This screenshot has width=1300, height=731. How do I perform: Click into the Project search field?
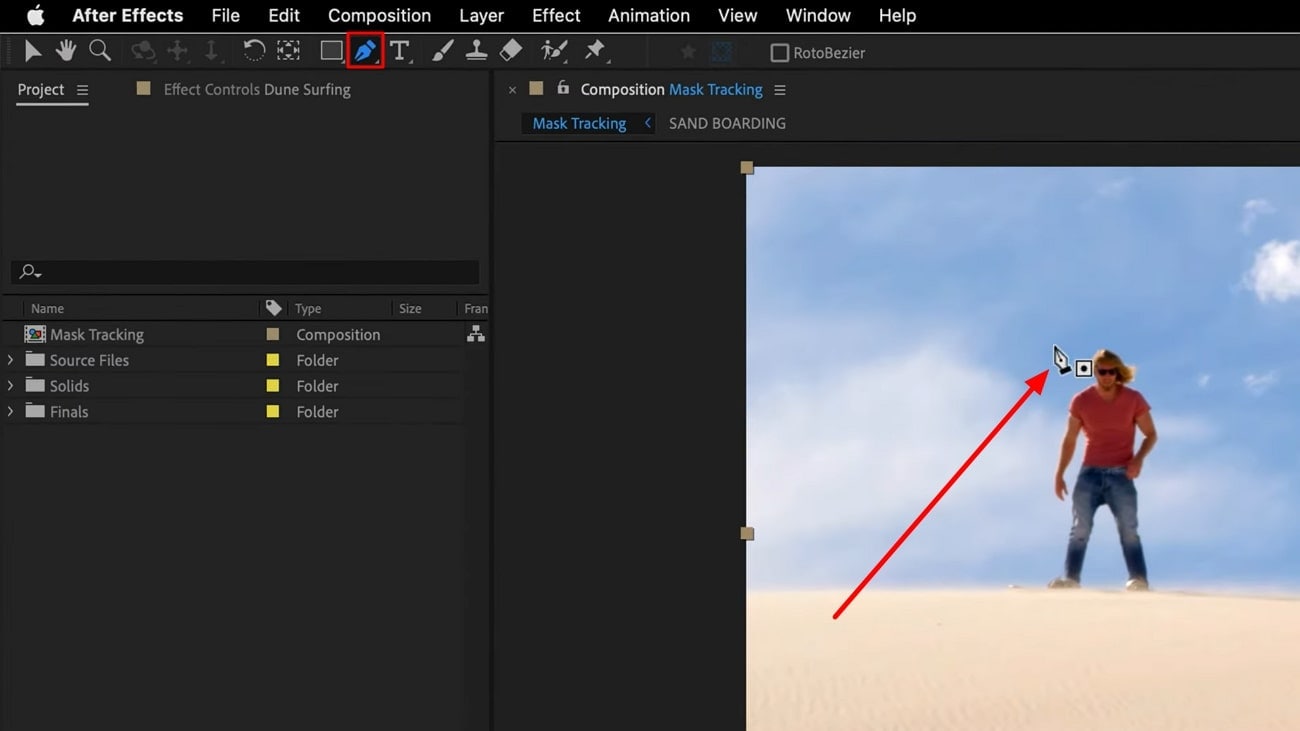245,272
